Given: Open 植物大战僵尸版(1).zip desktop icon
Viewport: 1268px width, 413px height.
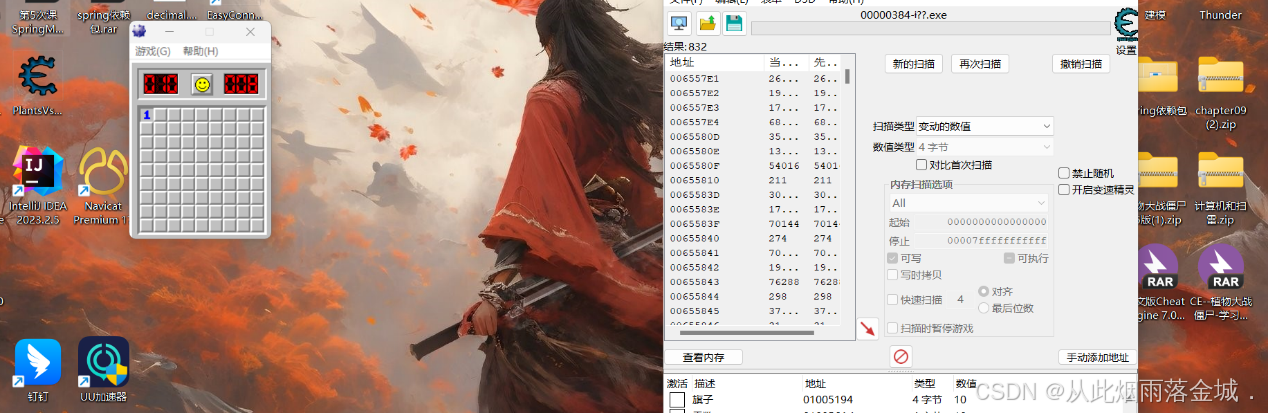Looking at the screenshot, I should coord(1160,190).
